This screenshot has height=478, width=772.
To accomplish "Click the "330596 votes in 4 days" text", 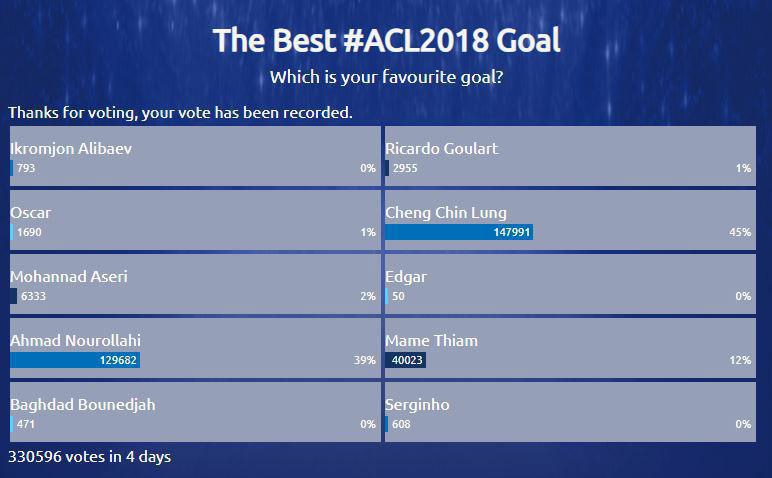I will [x=90, y=457].
